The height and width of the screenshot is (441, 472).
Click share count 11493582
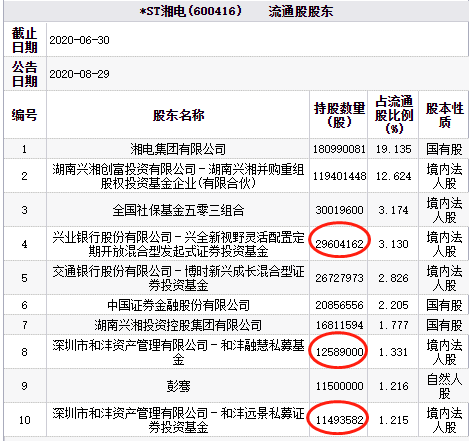[x=339, y=420]
